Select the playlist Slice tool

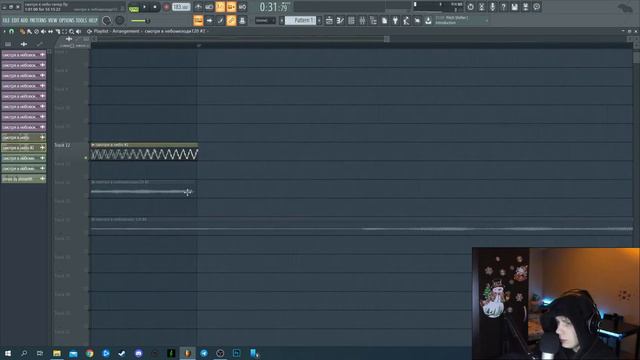click(58, 31)
